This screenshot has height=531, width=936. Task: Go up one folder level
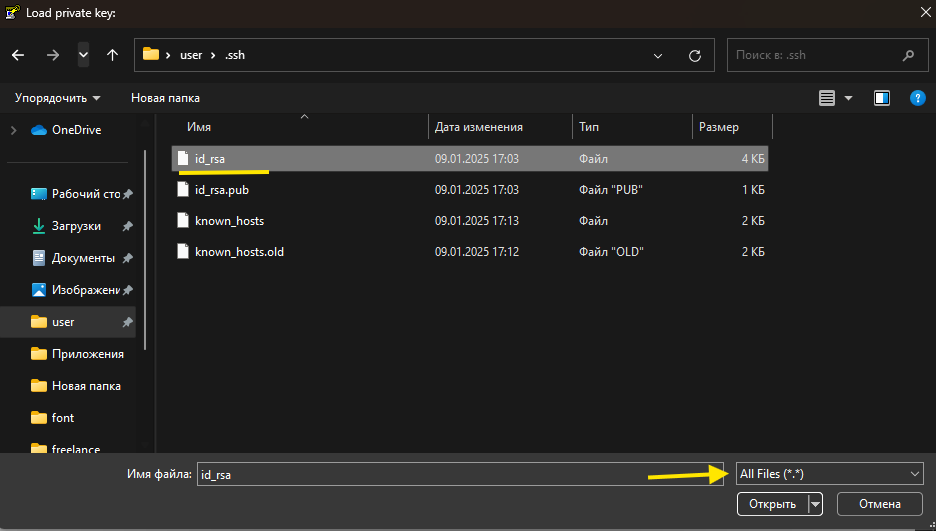point(112,55)
